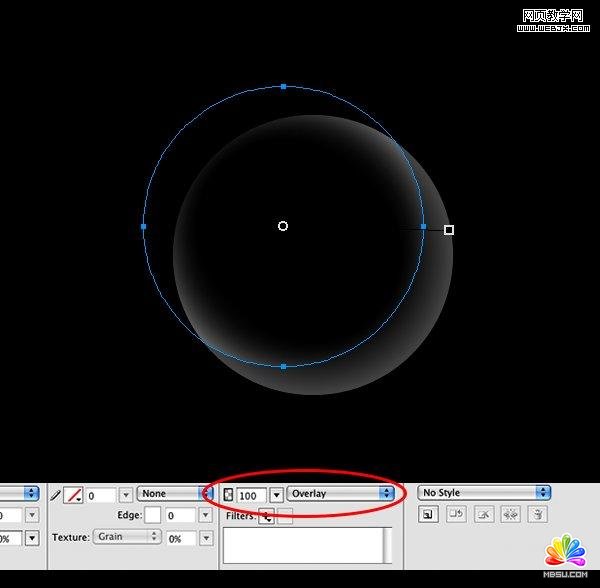600x588 pixels.
Task: Open the Texture Grain dropdown
Action: coord(127,537)
